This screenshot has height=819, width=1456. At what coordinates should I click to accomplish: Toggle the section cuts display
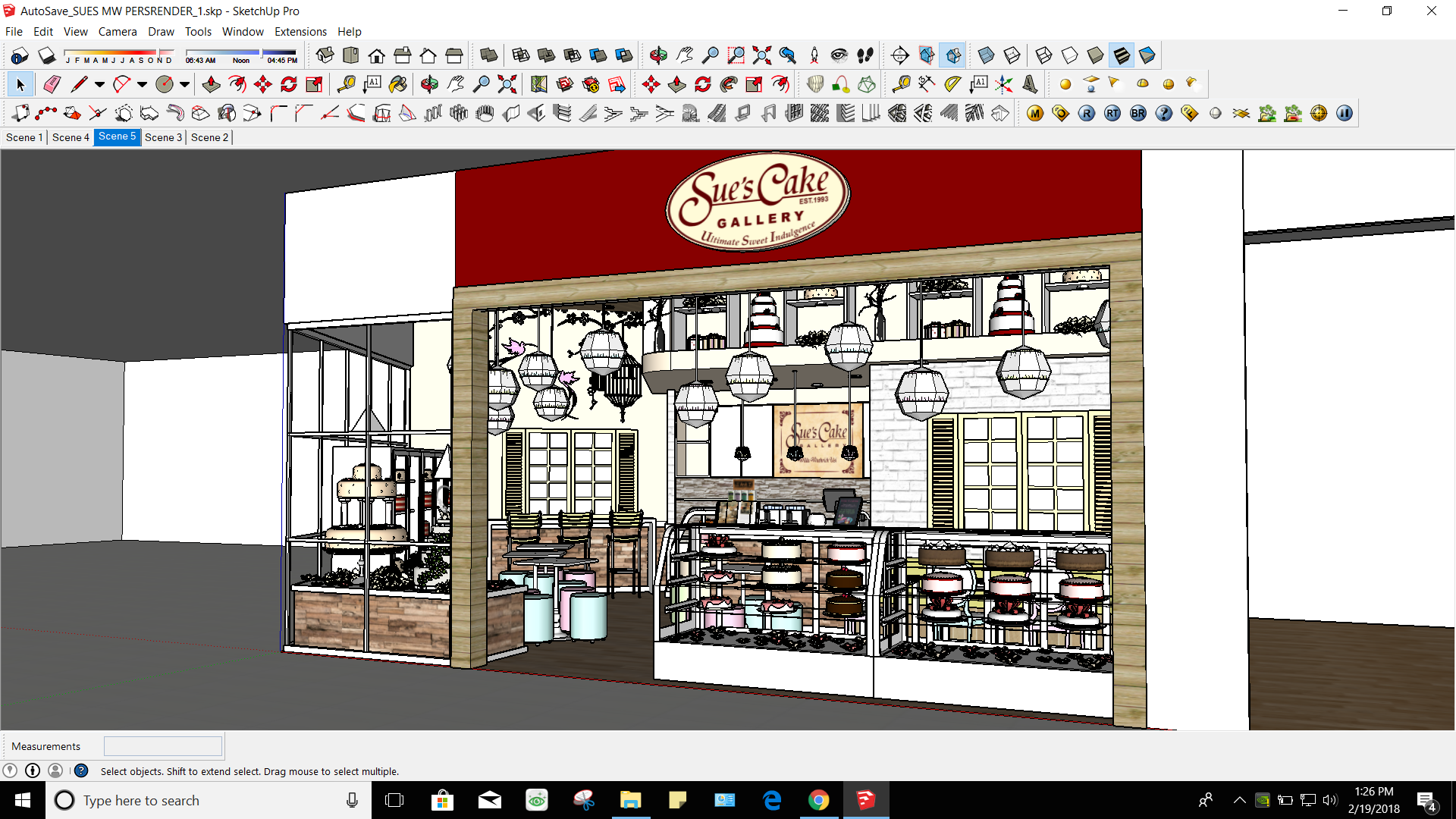[953, 55]
